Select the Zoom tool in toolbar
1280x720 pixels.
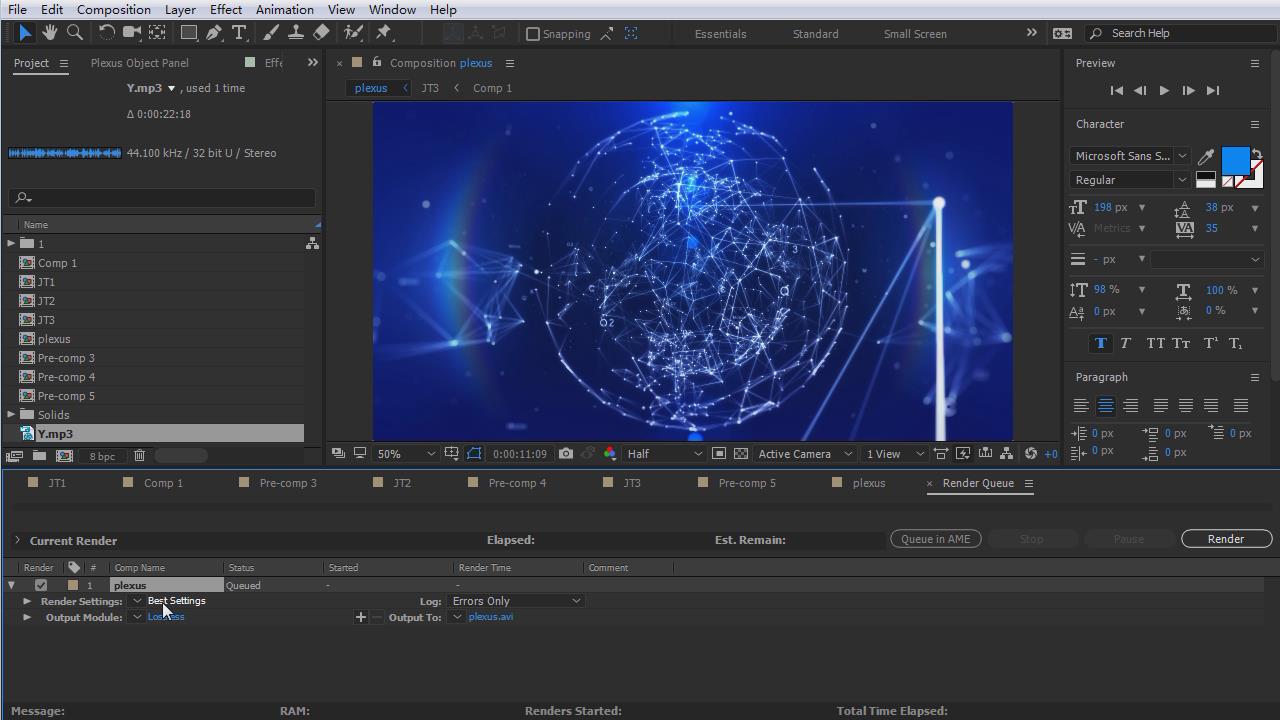click(74, 33)
